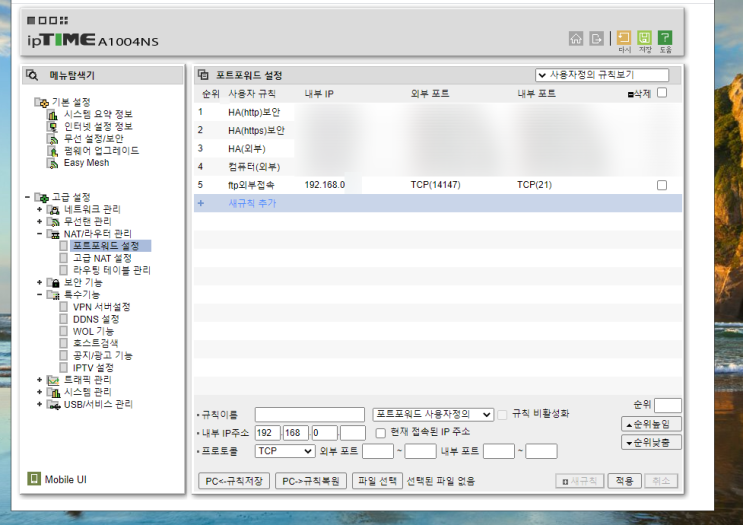743x525 pixels.
Task: Click the 시스템 요약 정보 icon
Action: tap(52, 114)
